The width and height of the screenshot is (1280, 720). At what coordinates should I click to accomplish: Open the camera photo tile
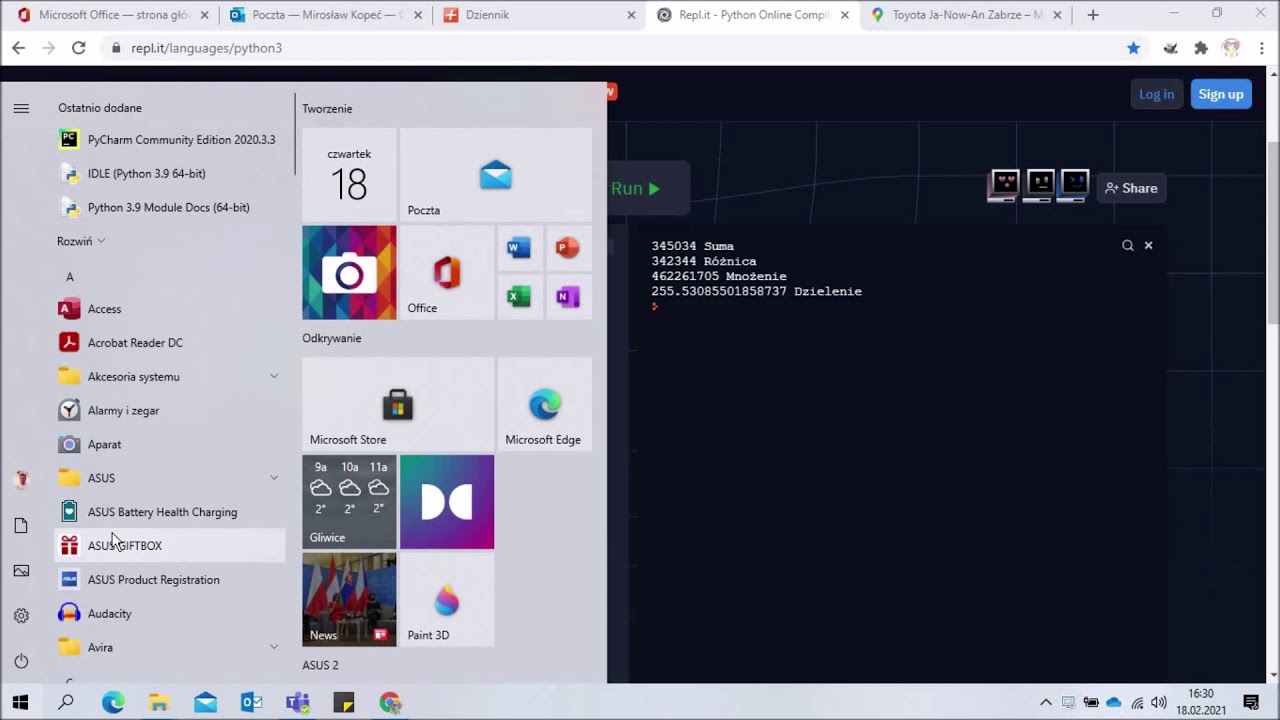point(349,273)
